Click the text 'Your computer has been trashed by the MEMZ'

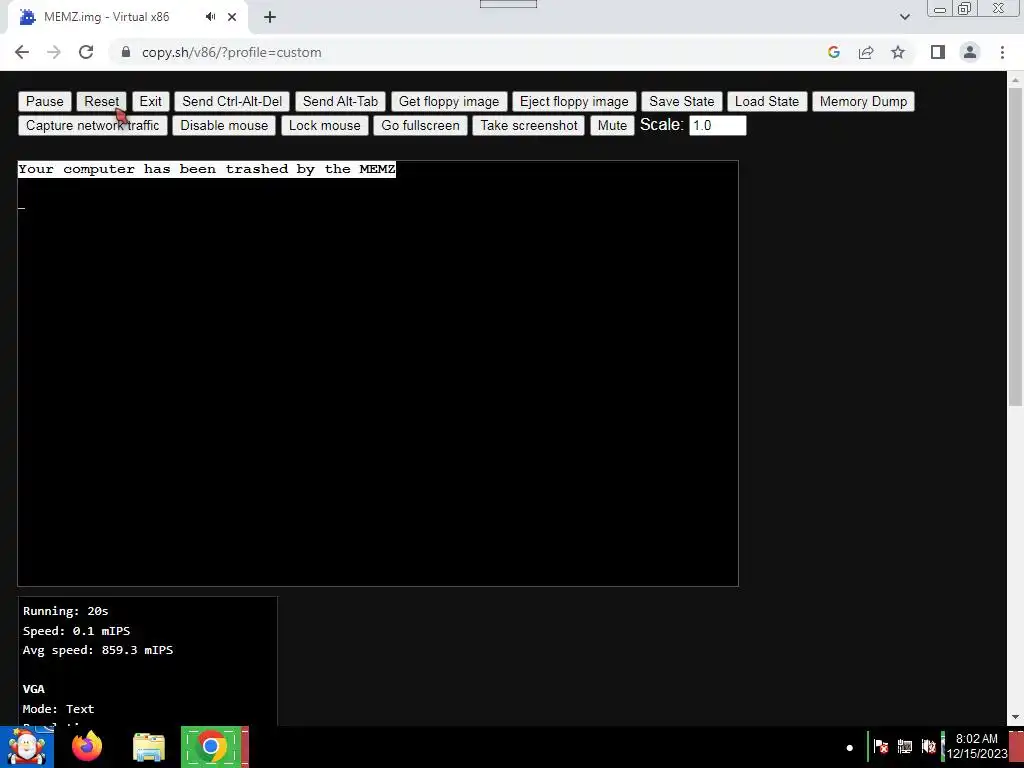click(x=206, y=169)
